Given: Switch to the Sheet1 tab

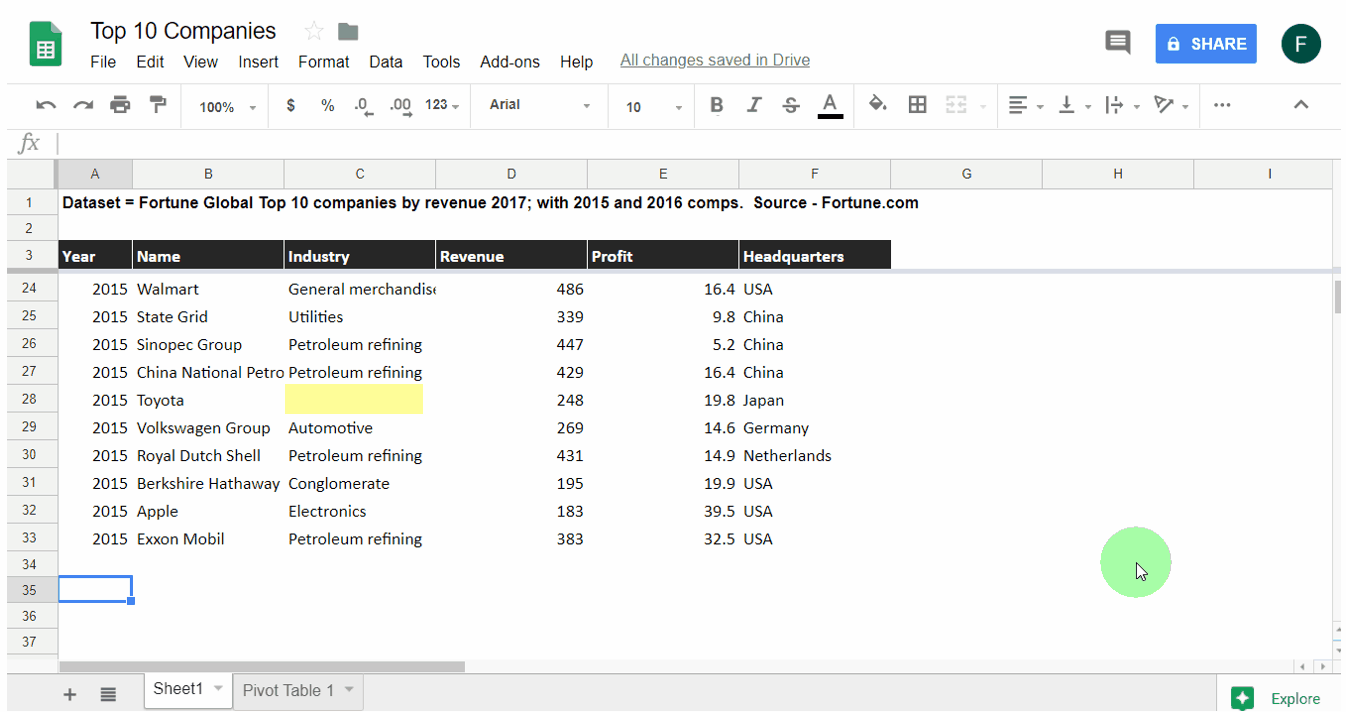Looking at the screenshot, I should [188, 689].
